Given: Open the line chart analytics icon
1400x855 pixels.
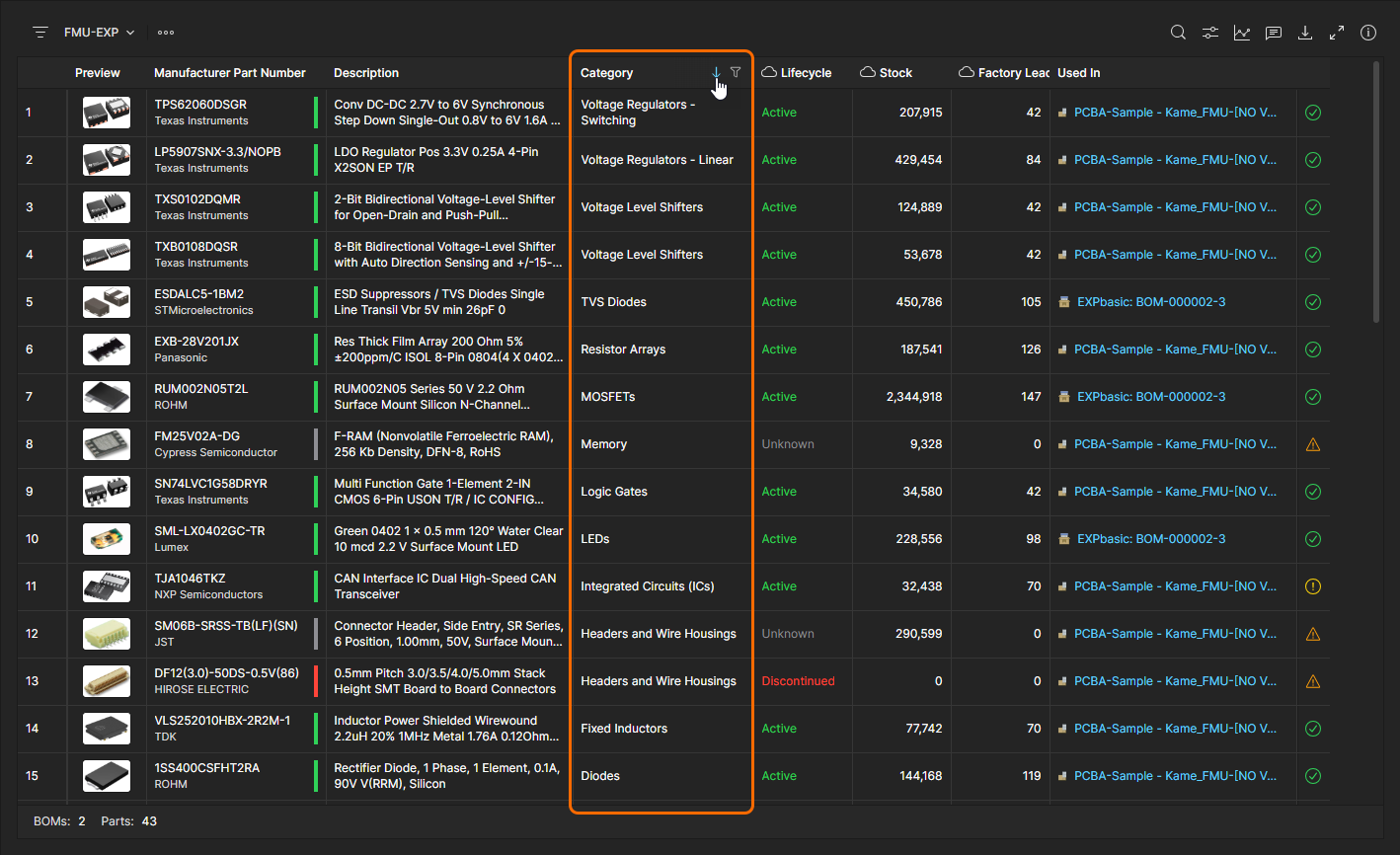Looking at the screenshot, I should pyautogui.click(x=1241, y=33).
